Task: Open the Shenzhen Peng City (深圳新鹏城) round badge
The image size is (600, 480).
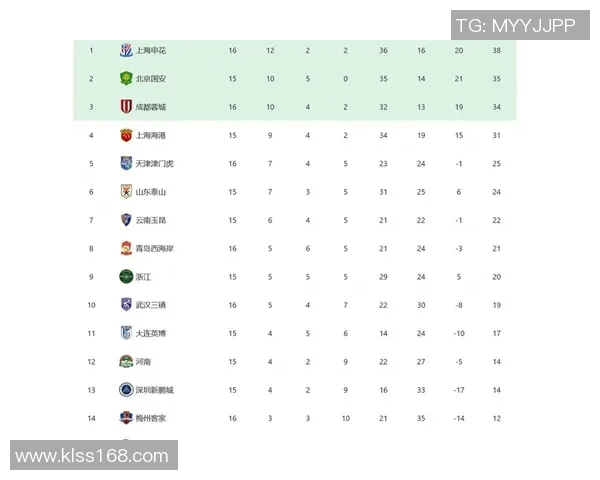Action: [x=126, y=390]
